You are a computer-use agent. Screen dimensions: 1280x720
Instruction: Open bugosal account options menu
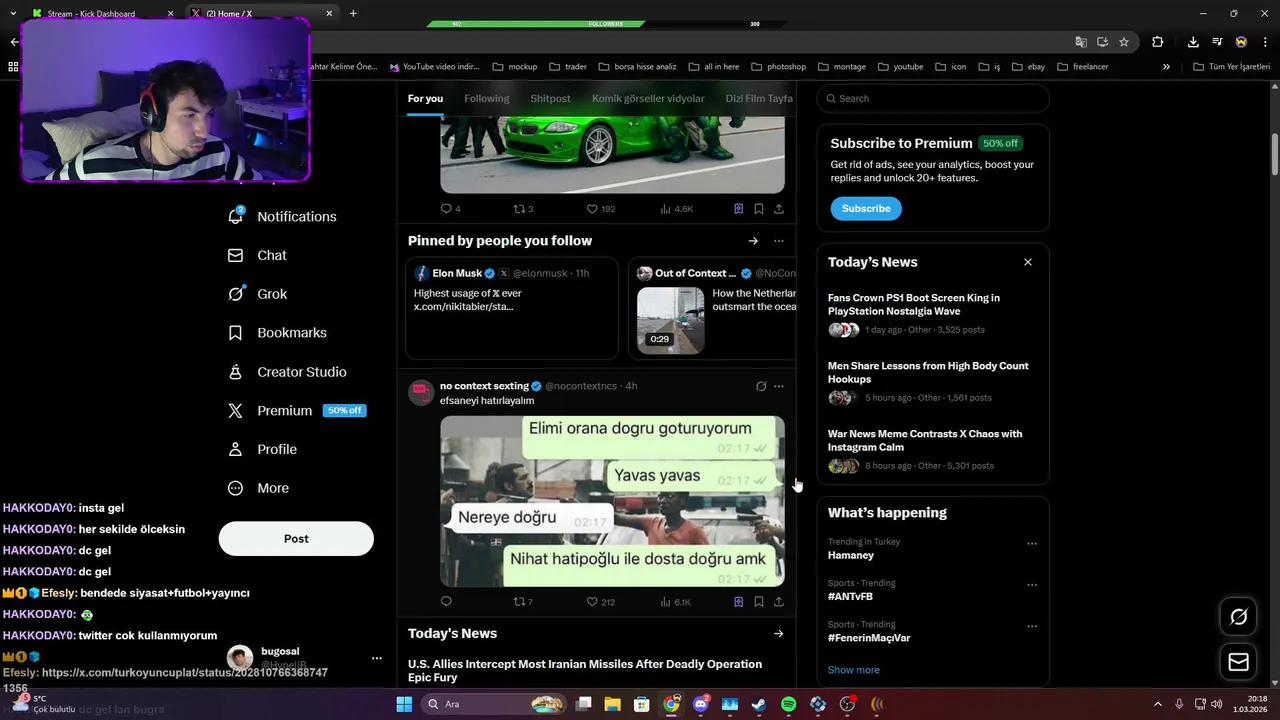377,658
